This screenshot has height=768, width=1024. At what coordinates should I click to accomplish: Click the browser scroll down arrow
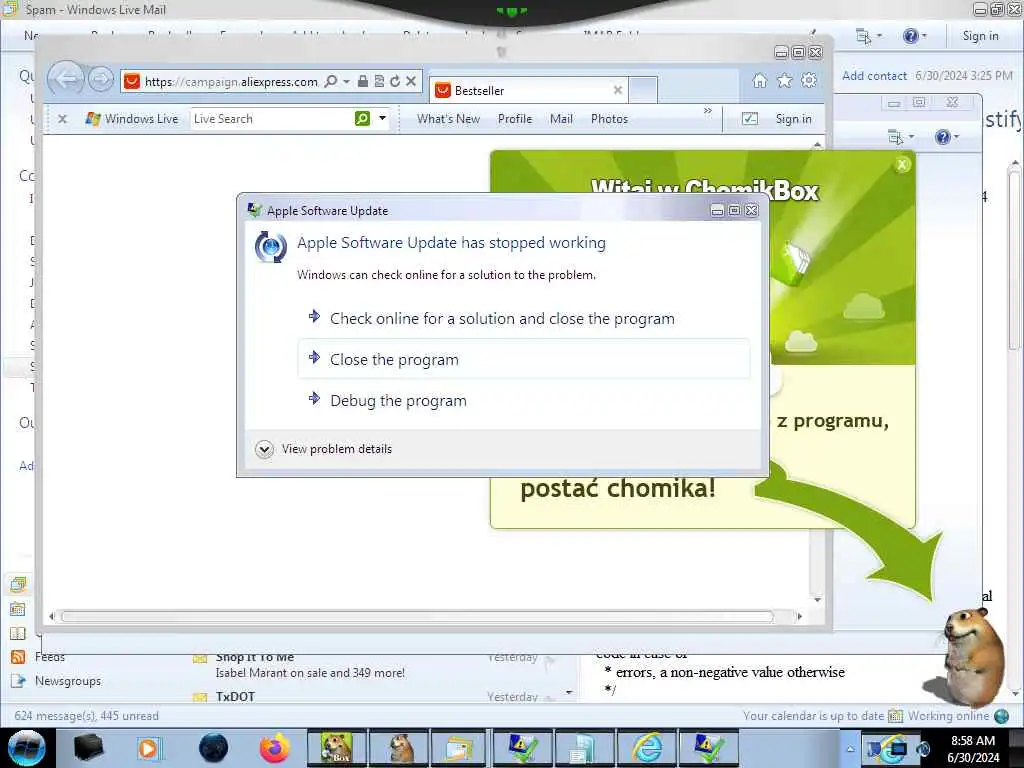click(818, 600)
